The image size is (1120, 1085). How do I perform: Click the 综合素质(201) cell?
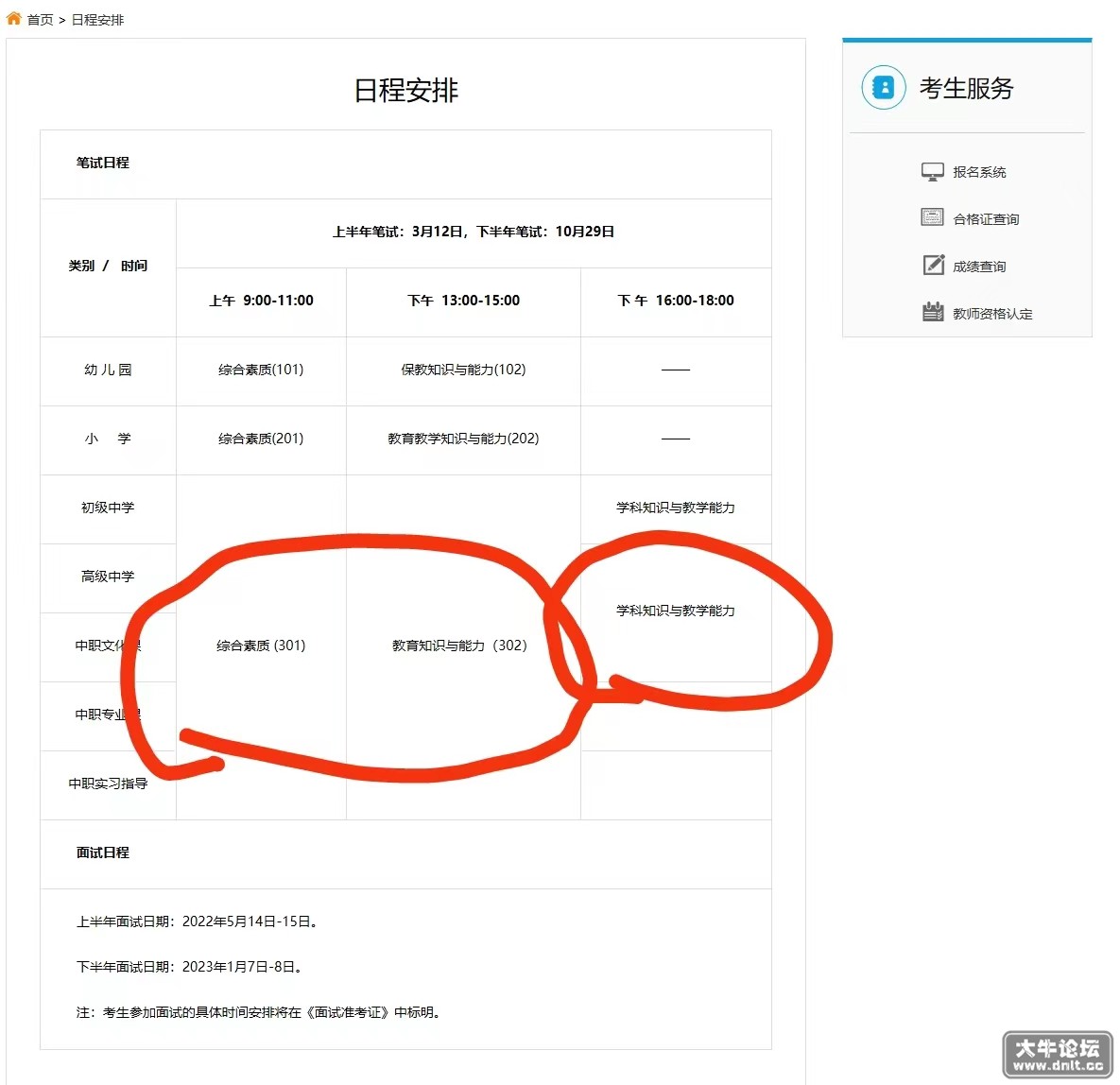coord(261,439)
